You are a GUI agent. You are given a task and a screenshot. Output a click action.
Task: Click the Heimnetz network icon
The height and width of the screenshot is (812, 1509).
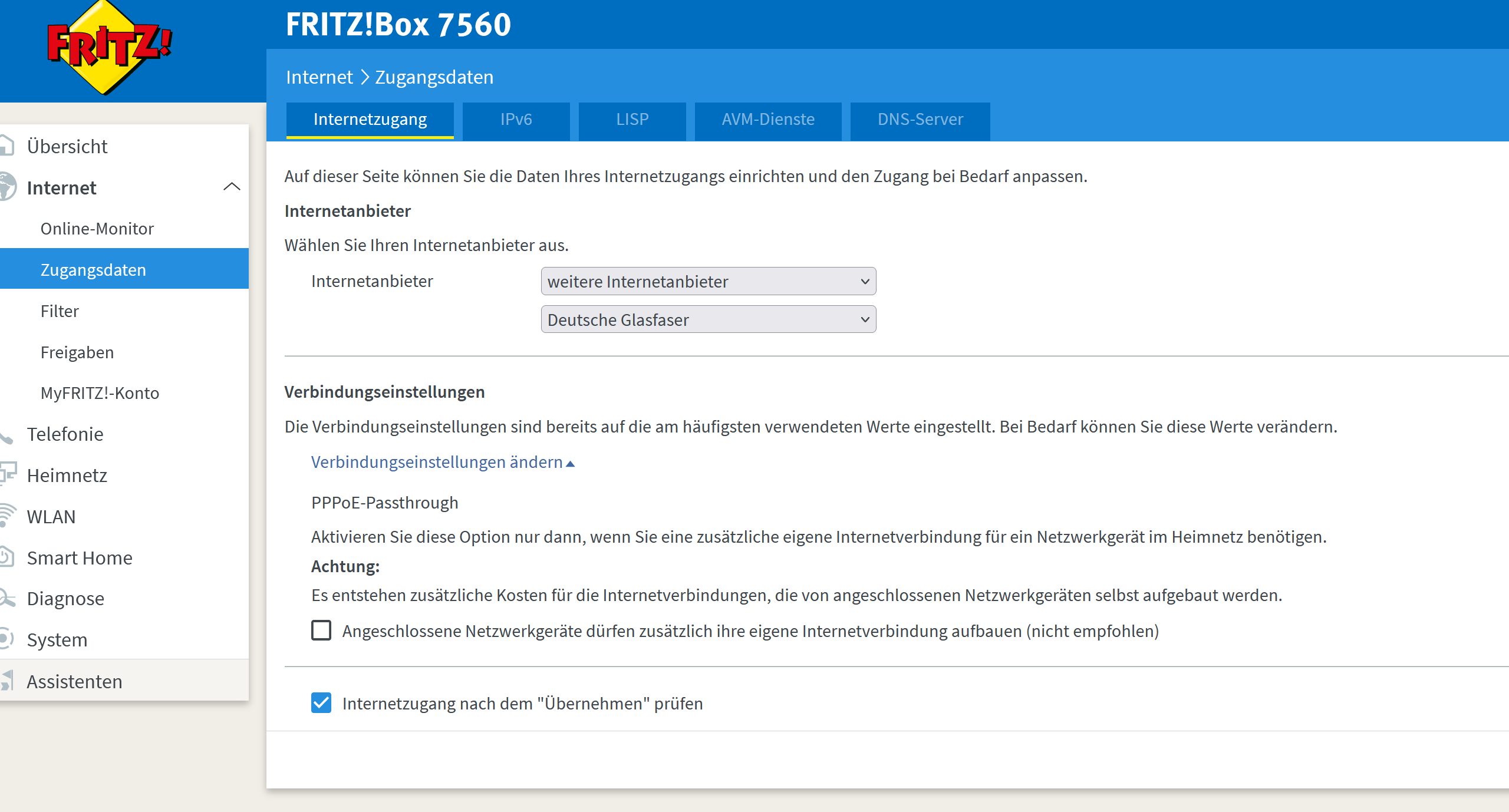(x=8, y=474)
